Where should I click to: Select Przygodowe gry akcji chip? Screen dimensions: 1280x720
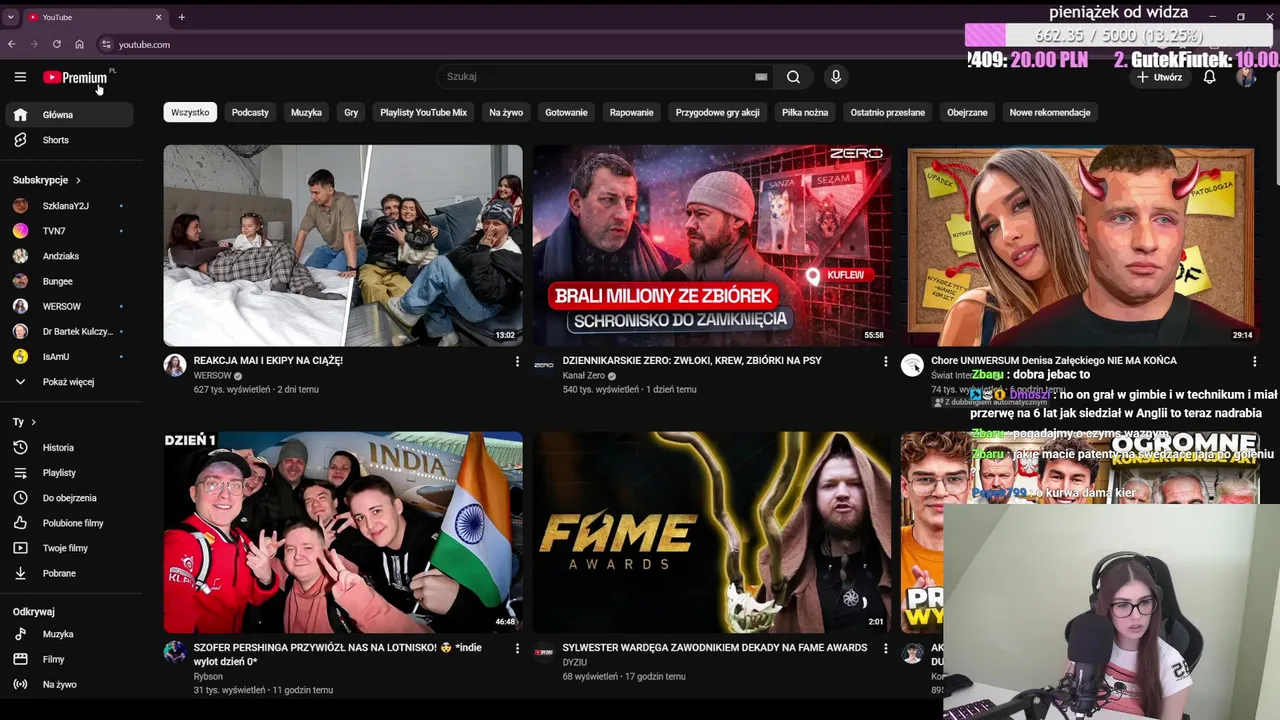click(717, 112)
